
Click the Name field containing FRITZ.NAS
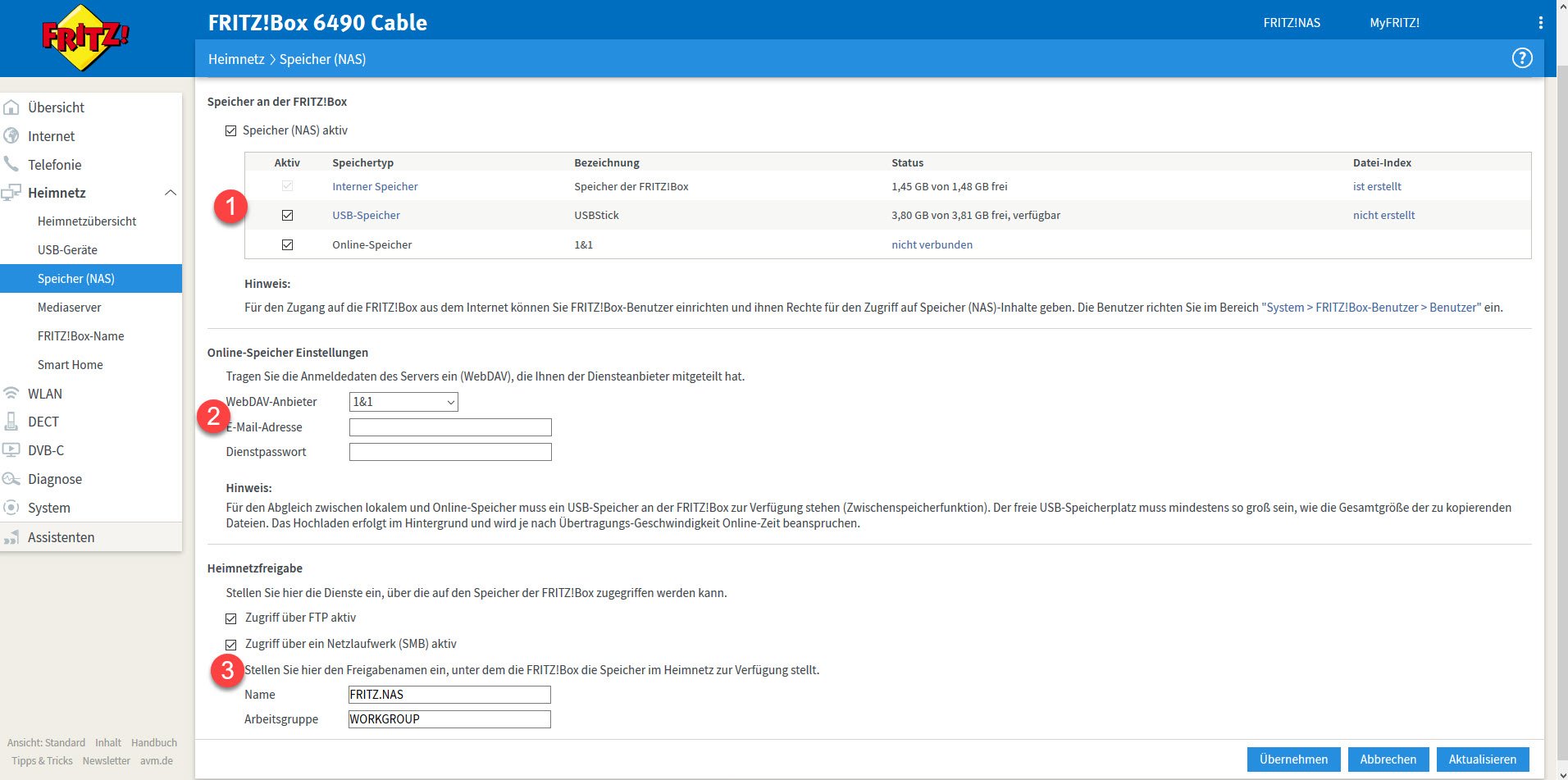pos(449,695)
